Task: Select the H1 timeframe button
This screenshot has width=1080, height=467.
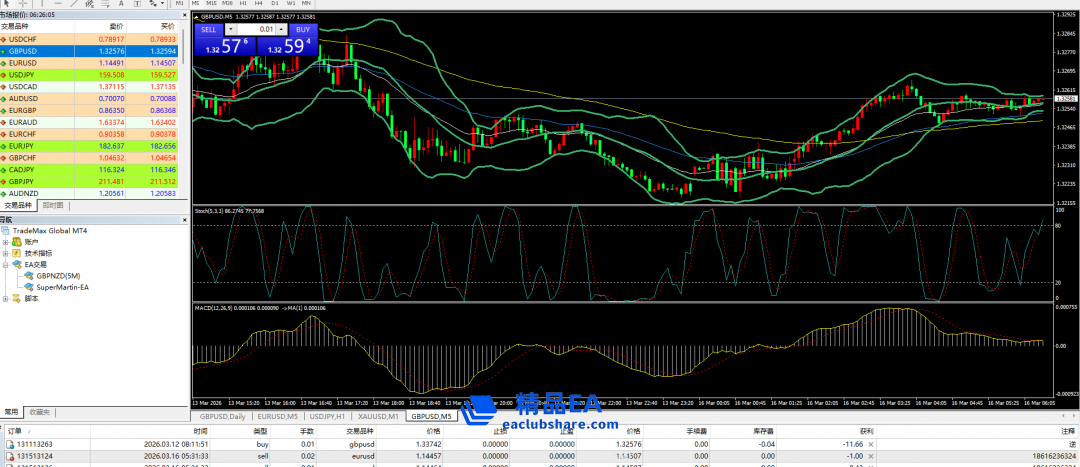Action: click(243, 4)
